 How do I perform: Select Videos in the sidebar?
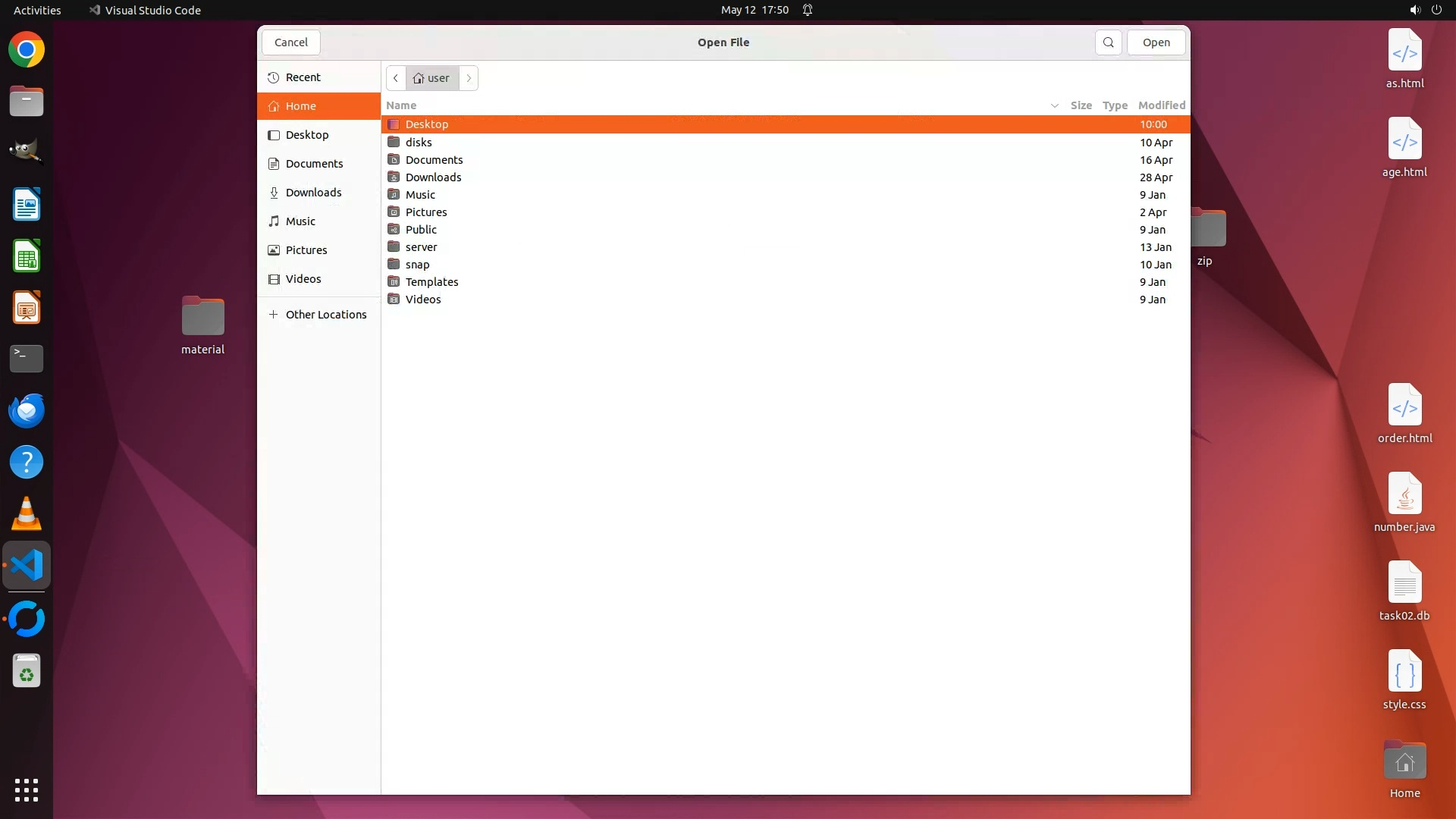tap(303, 279)
